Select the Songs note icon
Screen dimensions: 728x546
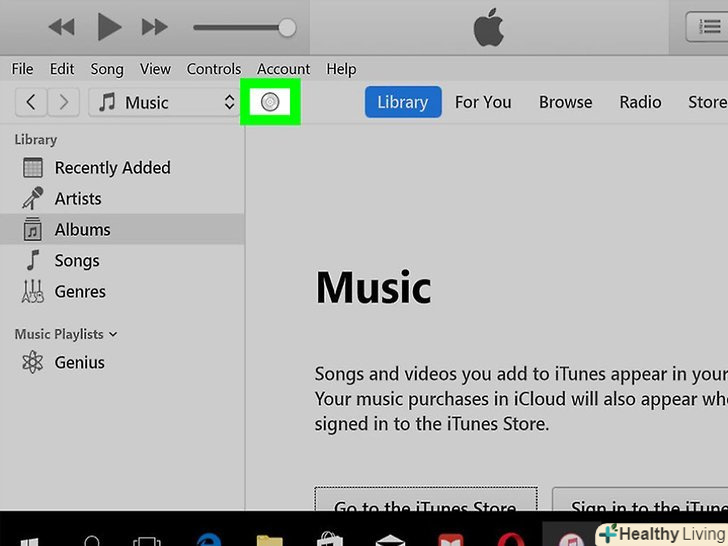pyautogui.click(x=32, y=260)
